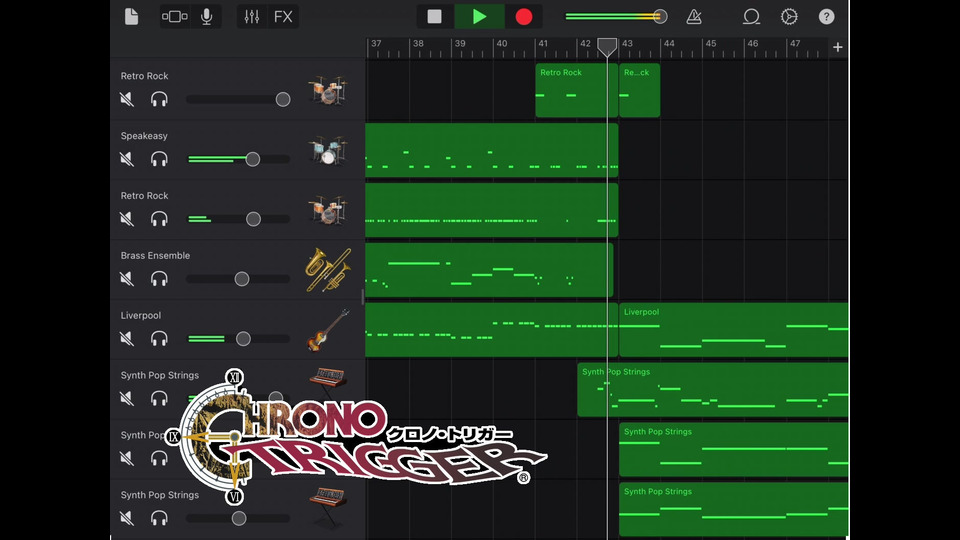The height and width of the screenshot is (540, 960).
Task: Toggle the metronome icon
Action: pos(694,17)
